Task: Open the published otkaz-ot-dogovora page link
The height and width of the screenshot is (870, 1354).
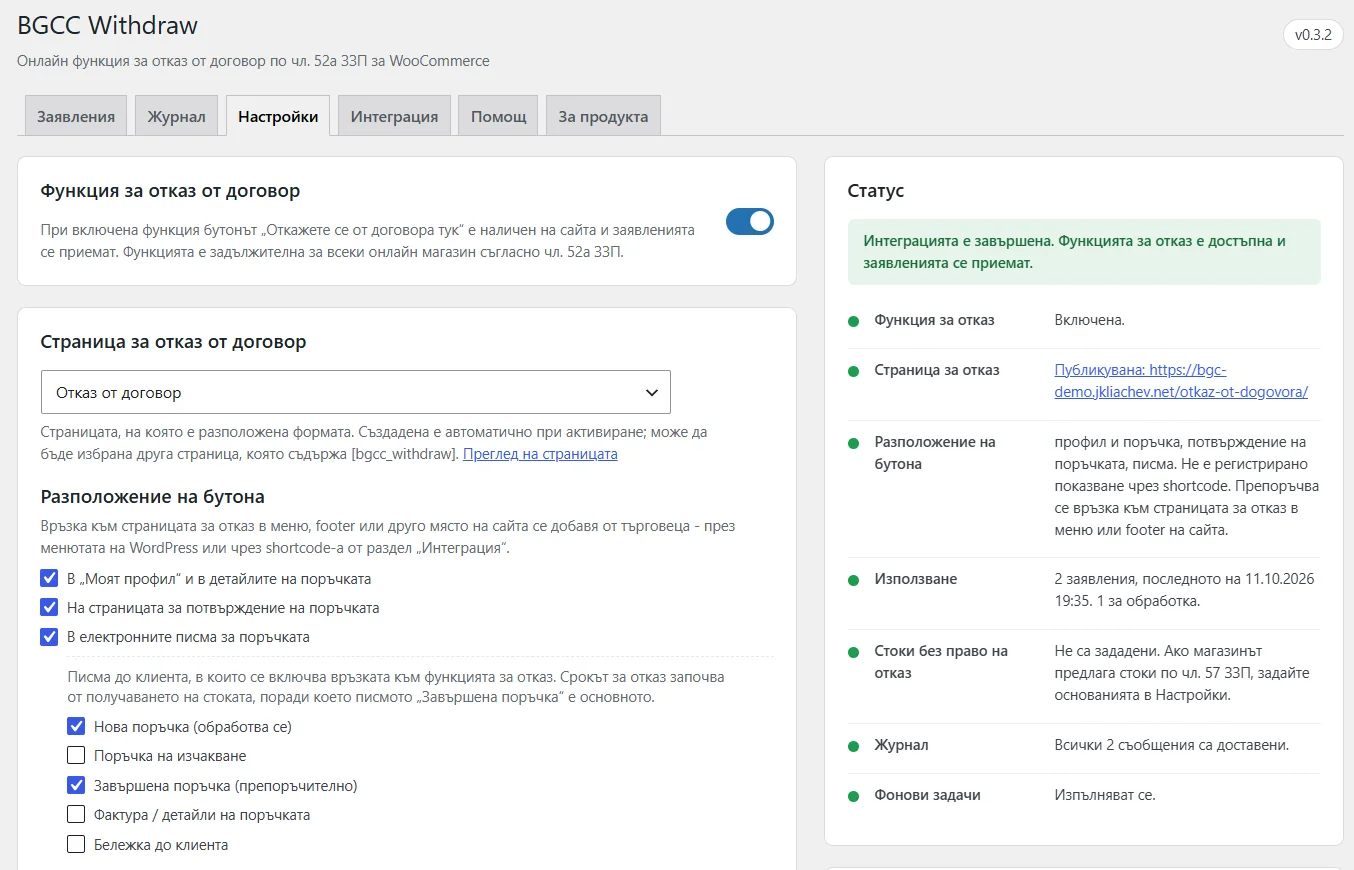Action: click(x=1181, y=381)
